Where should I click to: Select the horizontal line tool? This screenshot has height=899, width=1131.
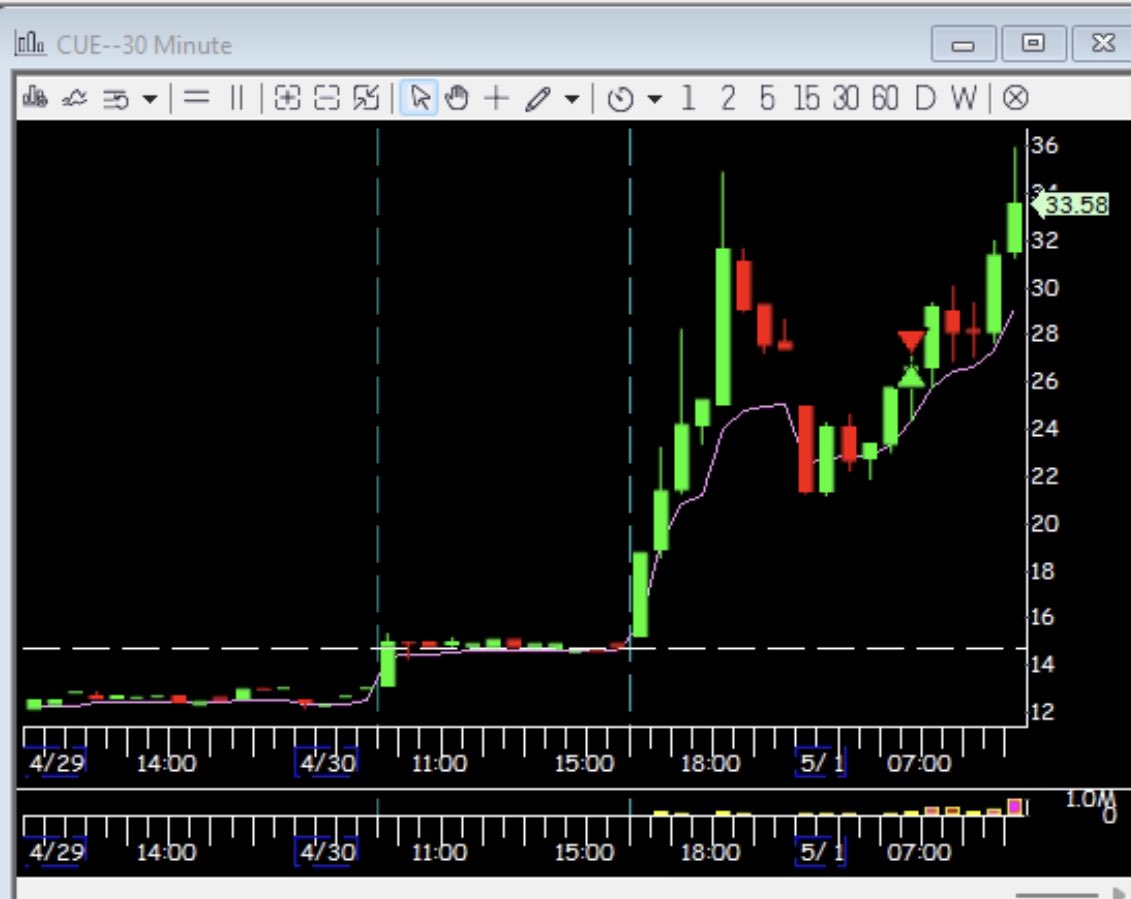tap(196, 97)
